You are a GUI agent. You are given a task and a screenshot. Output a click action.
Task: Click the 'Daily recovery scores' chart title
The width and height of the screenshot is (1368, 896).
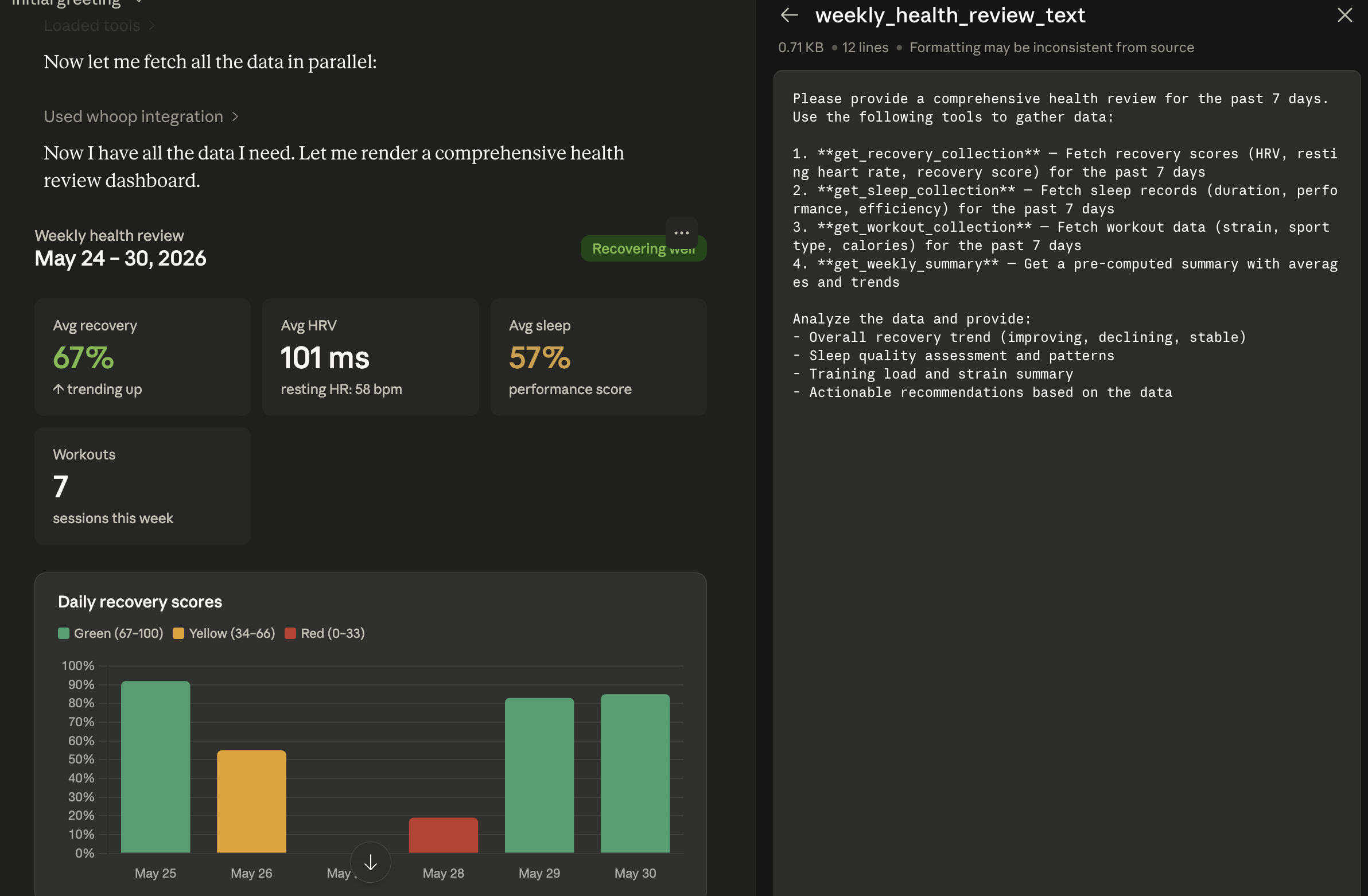[139, 602]
